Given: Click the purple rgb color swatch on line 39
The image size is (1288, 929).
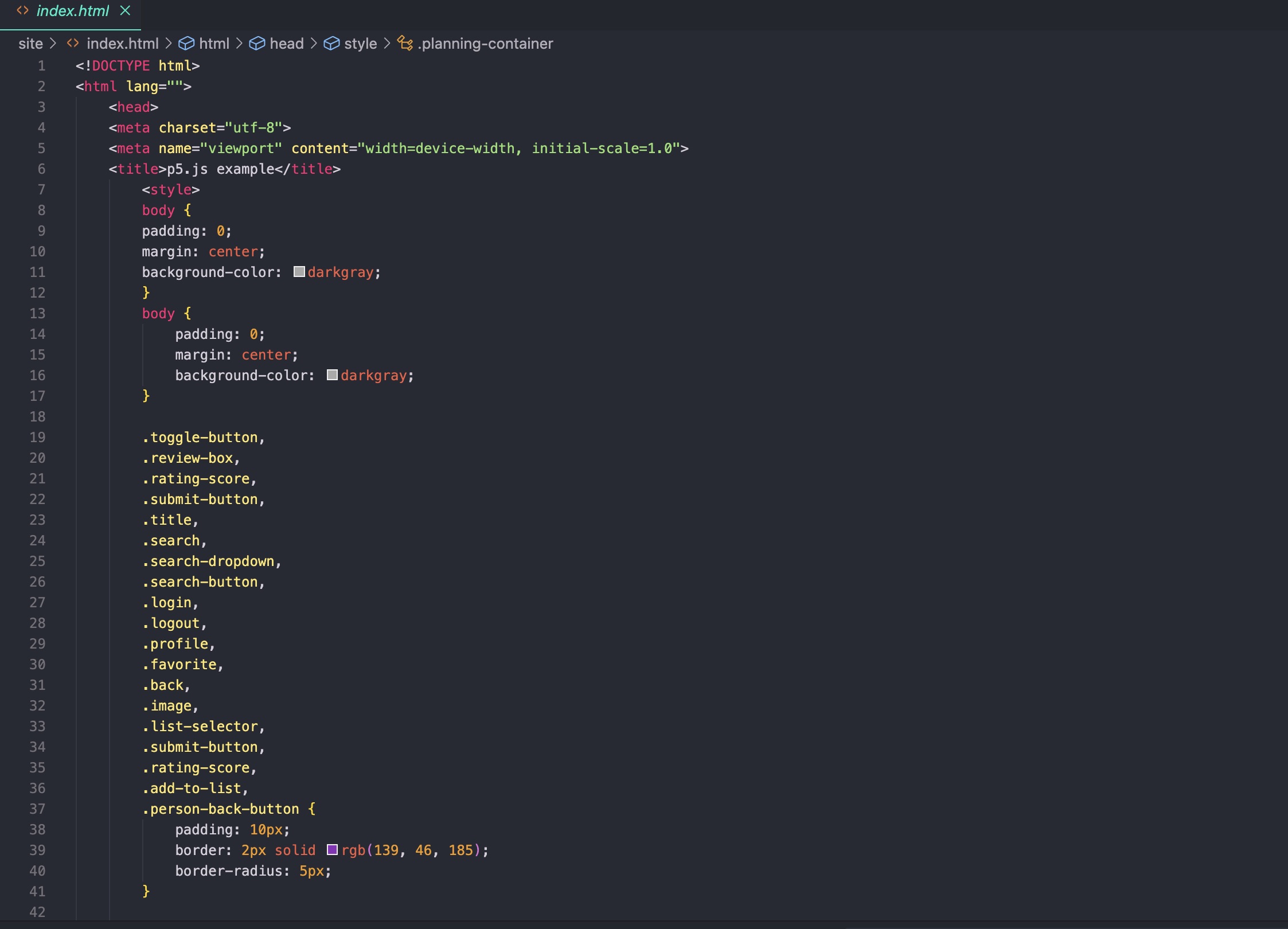Looking at the screenshot, I should click(333, 850).
